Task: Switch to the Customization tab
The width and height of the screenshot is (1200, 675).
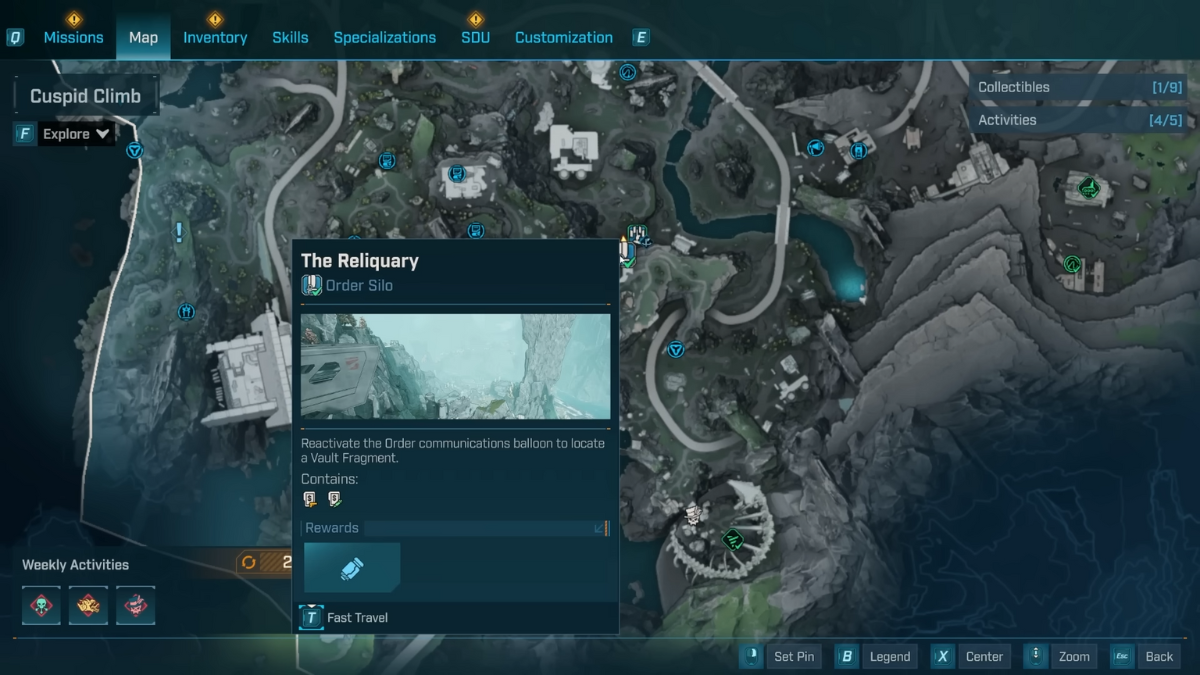Action: [564, 37]
